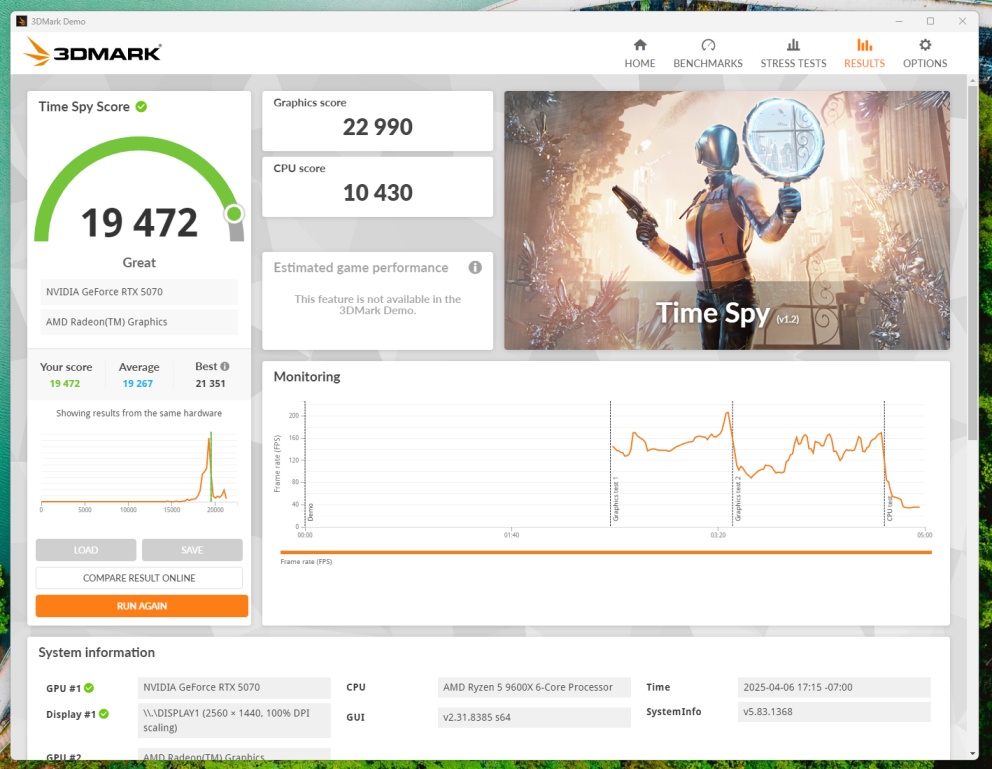992x769 pixels.
Task: Open the Home icon in navigation
Action: point(640,45)
